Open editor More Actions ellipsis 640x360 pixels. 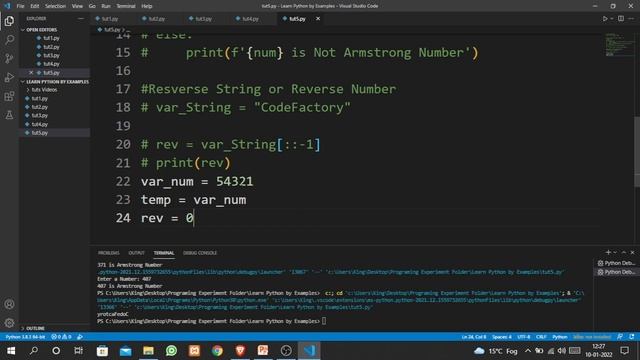(x=631, y=19)
